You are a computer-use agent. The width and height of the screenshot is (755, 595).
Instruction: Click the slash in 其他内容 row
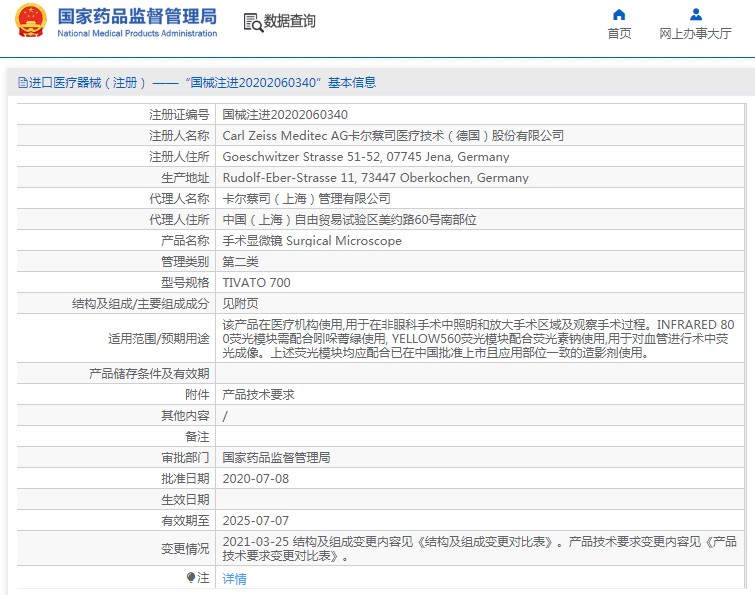pyautogui.click(x=225, y=416)
